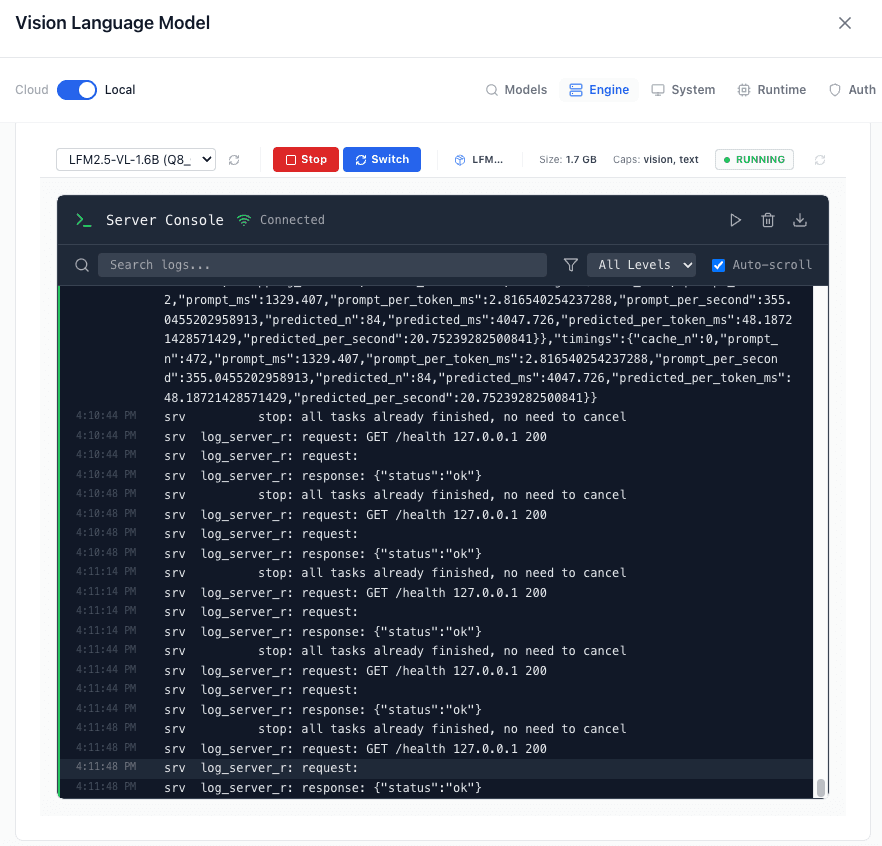Click the terminal prompt icon in console header

[84, 220]
